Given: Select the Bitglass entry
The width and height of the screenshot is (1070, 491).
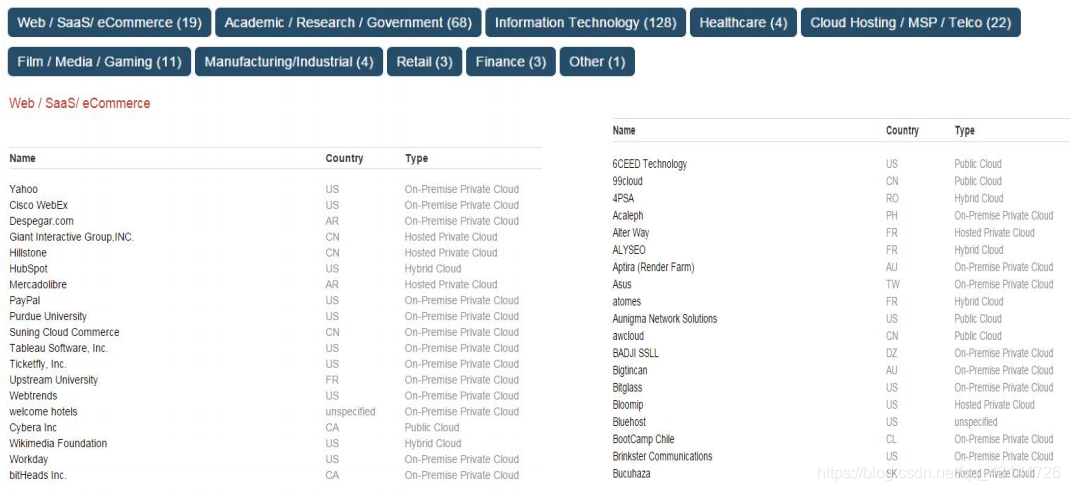Looking at the screenshot, I should click(x=628, y=387).
